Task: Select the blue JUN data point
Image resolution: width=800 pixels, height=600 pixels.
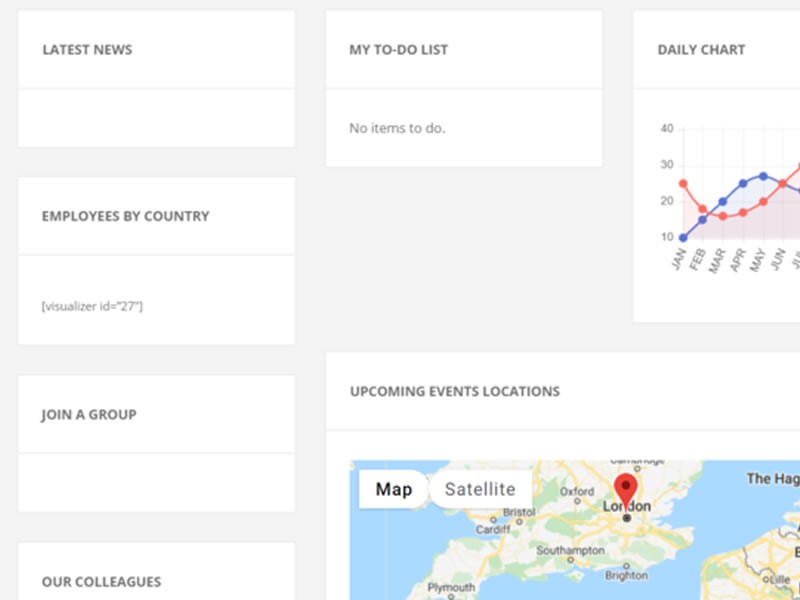Action: click(x=784, y=185)
